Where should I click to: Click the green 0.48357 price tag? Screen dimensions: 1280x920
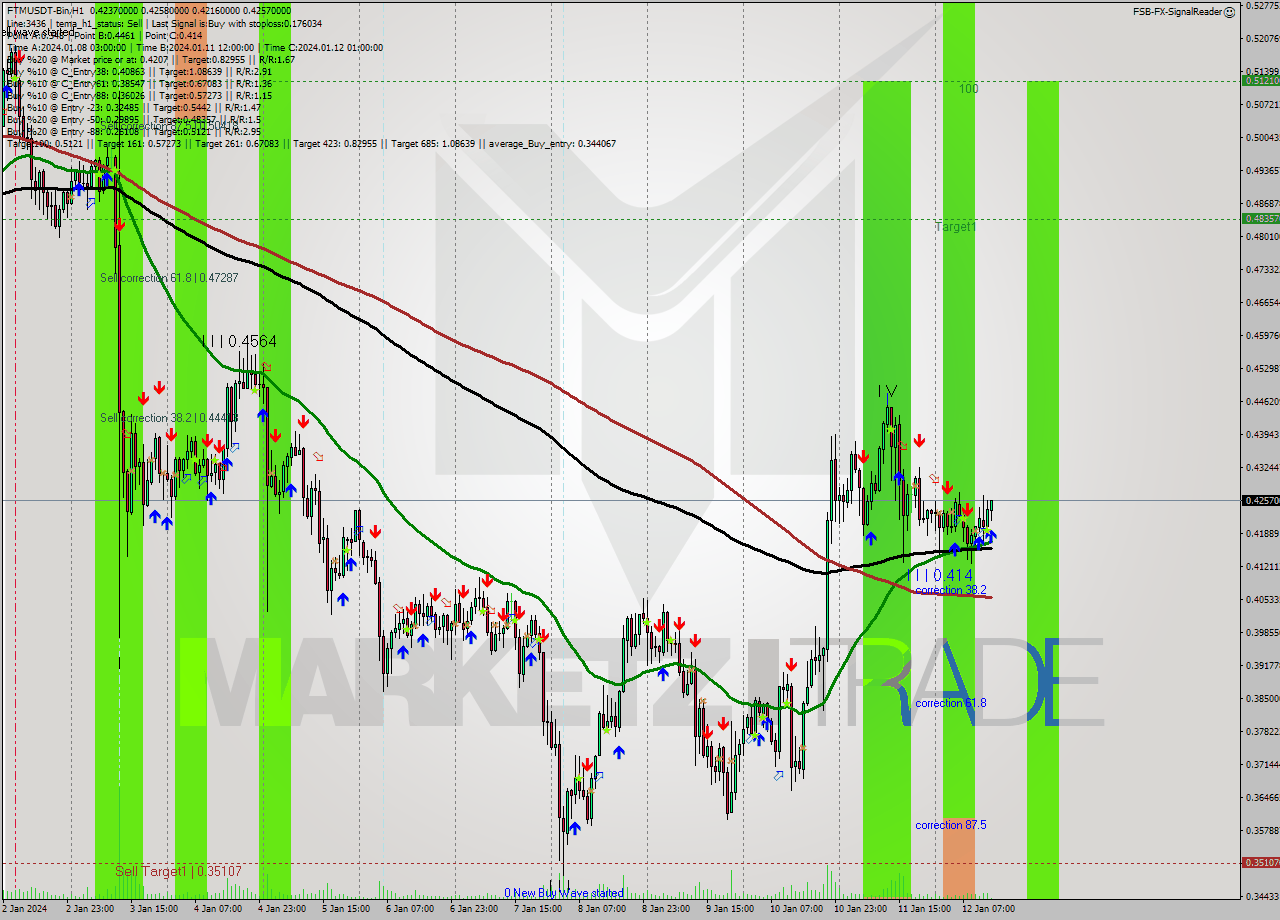click(x=1260, y=218)
